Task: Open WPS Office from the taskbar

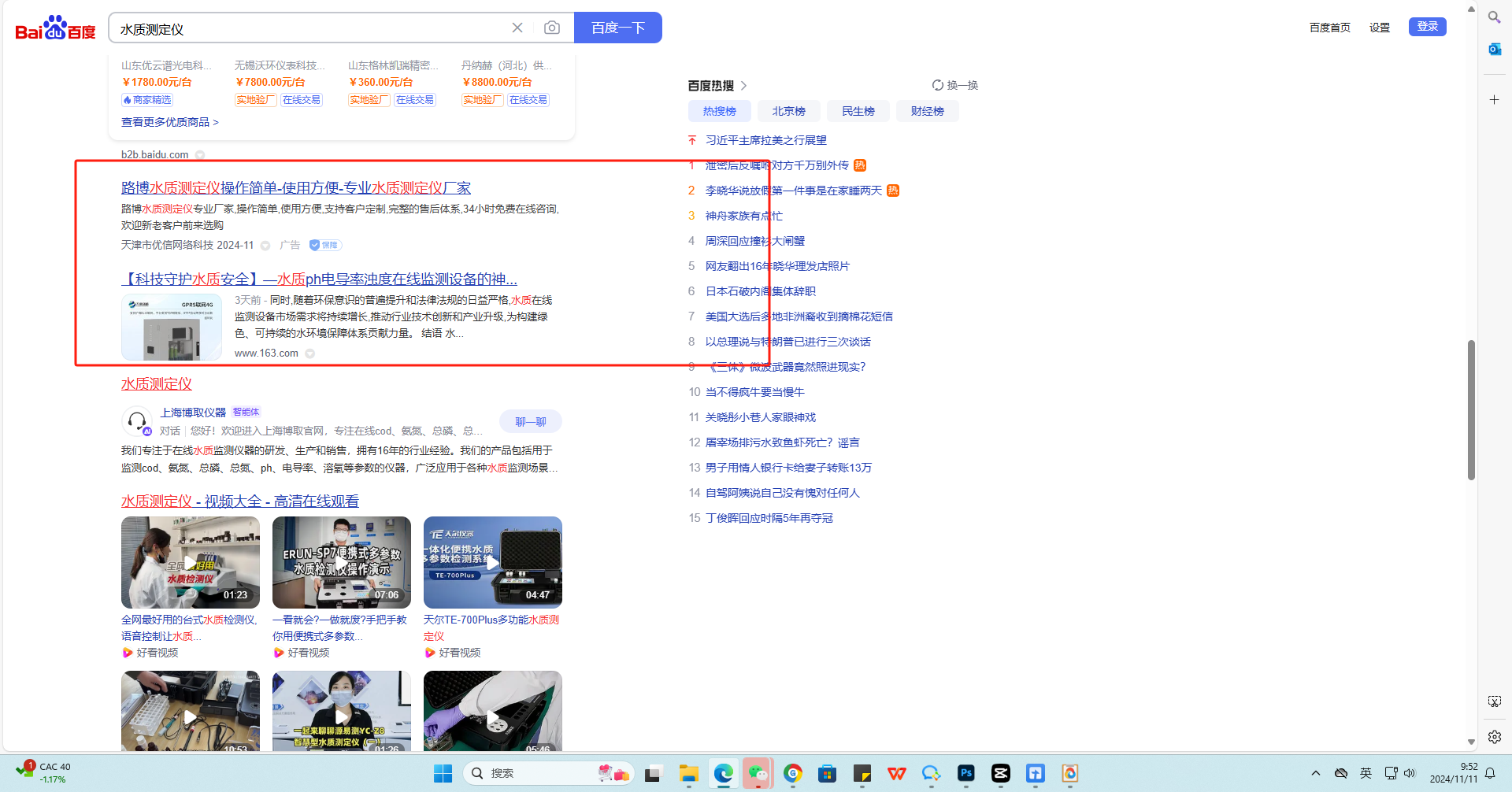Action: (x=897, y=773)
